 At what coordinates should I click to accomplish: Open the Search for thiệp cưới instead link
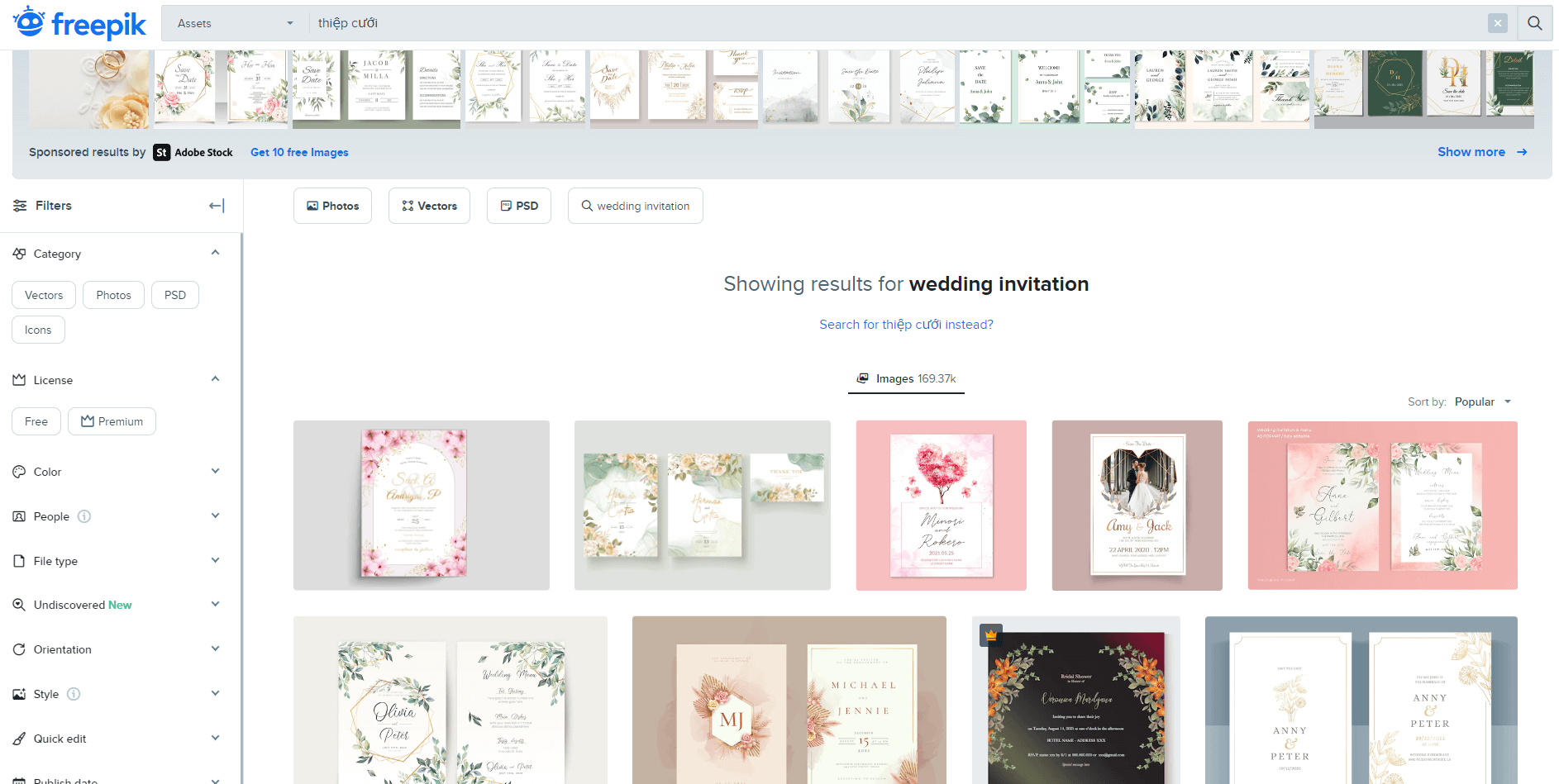(906, 324)
